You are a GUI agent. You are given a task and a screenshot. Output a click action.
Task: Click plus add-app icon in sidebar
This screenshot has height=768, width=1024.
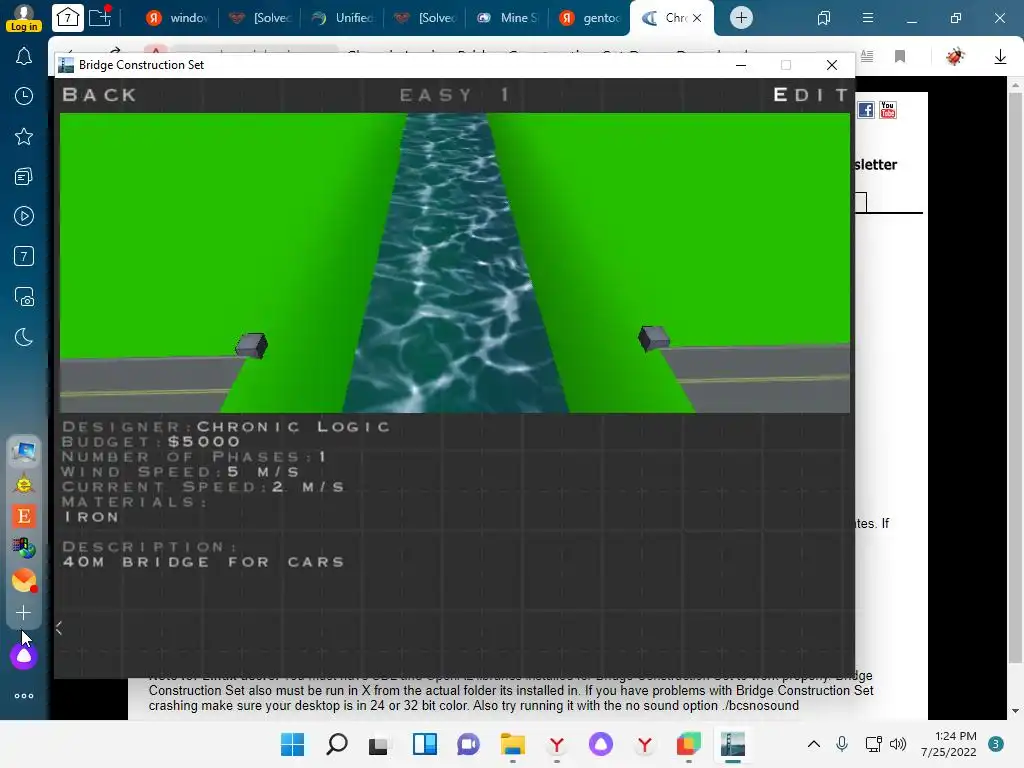click(24, 613)
